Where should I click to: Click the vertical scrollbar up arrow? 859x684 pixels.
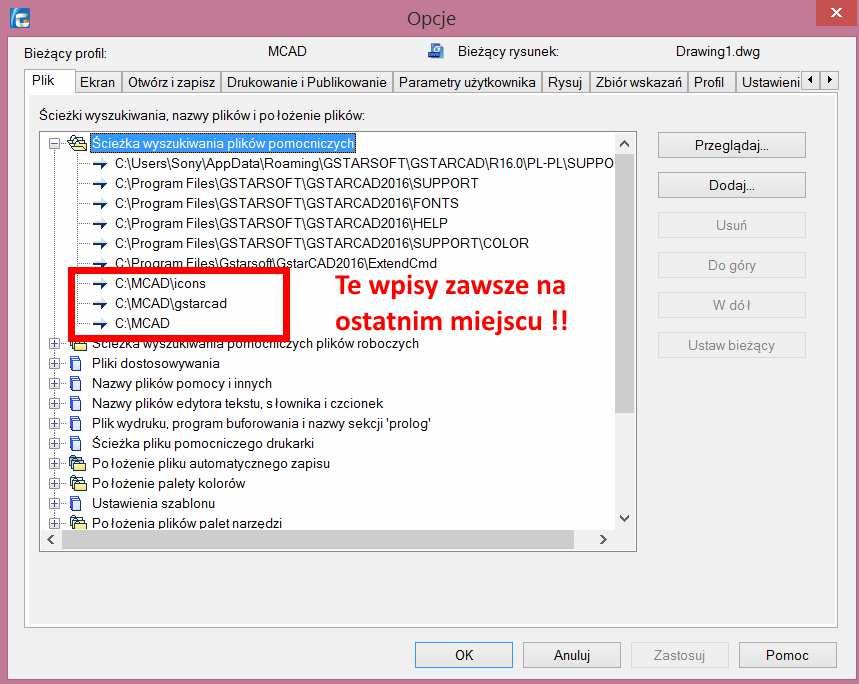pyautogui.click(x=625, y=144)
